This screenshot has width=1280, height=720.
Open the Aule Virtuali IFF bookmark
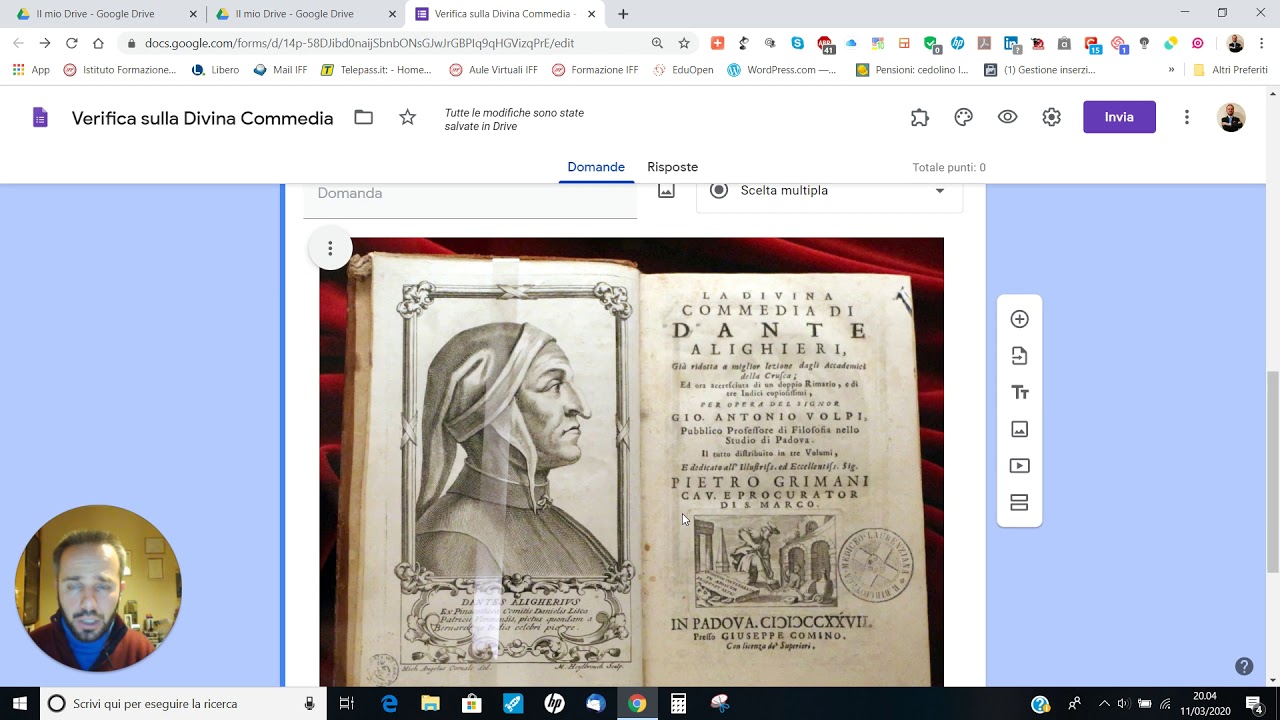click(x=493, y=70)
